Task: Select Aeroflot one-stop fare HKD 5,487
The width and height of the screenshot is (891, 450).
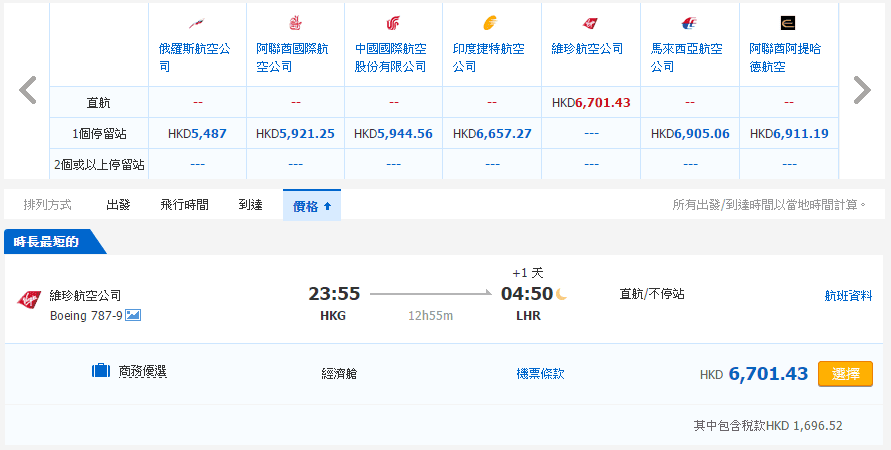Action: (197, 133)
